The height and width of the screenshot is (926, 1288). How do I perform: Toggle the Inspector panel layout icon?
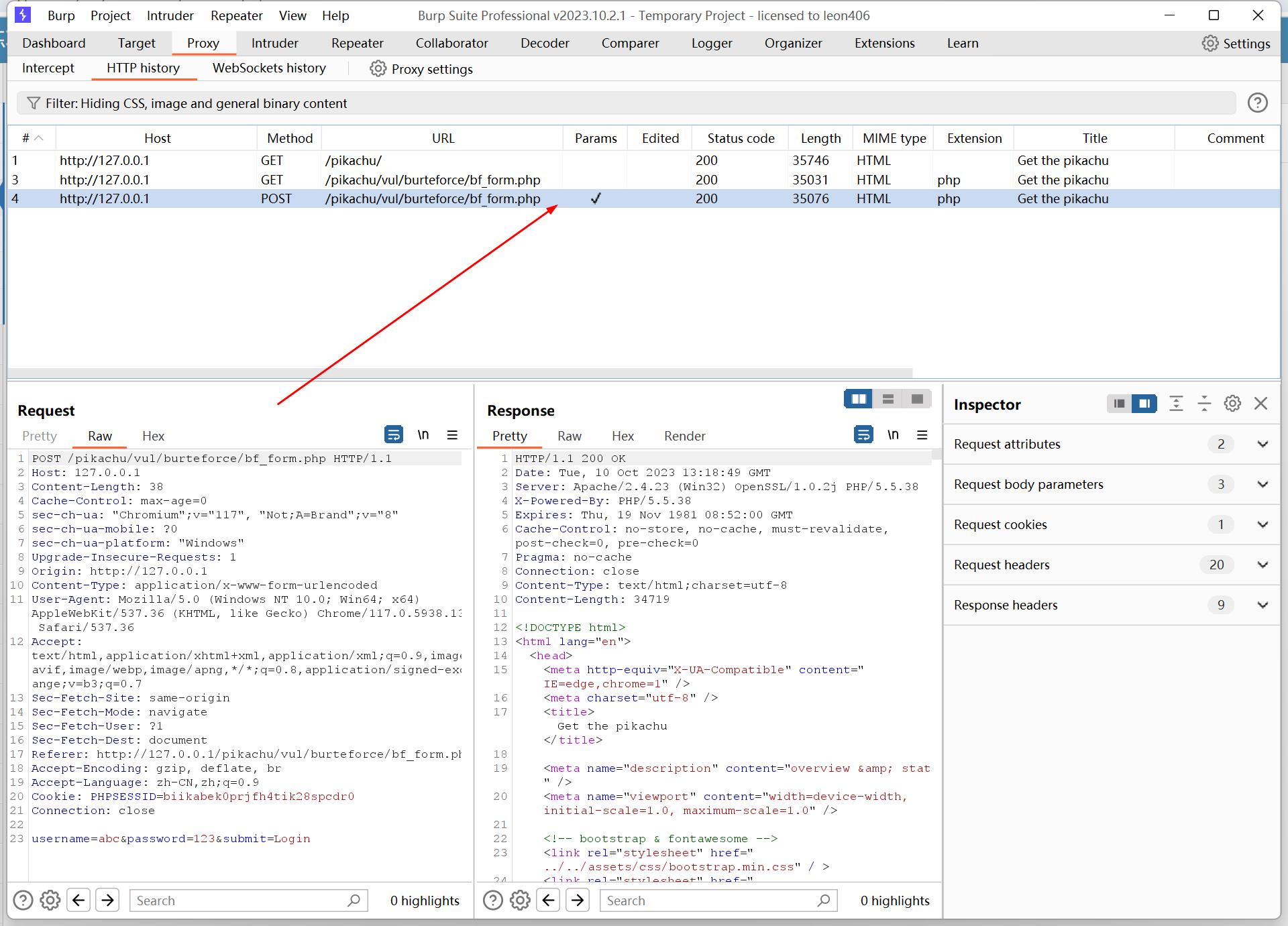click(1119, 404)
